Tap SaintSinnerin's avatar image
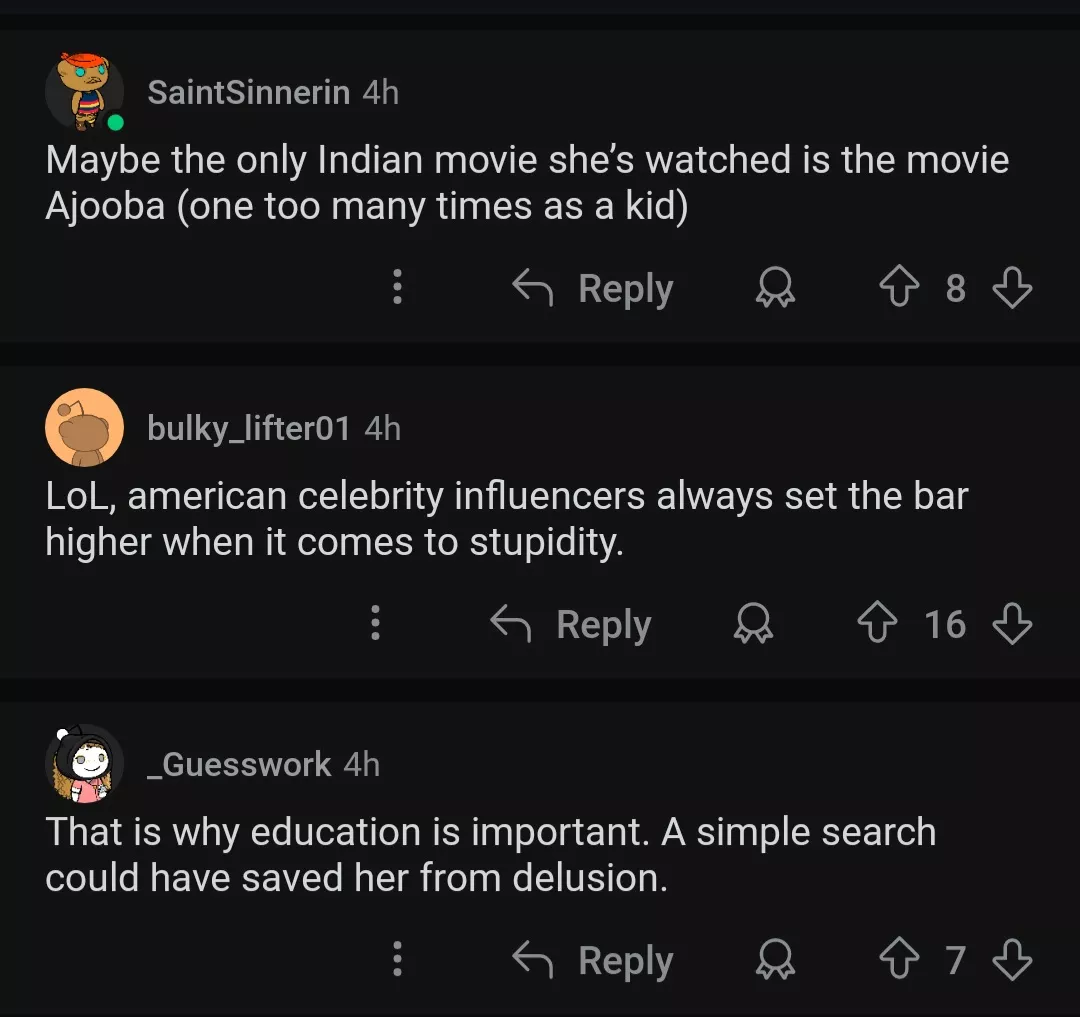 (x=84, y=92)
